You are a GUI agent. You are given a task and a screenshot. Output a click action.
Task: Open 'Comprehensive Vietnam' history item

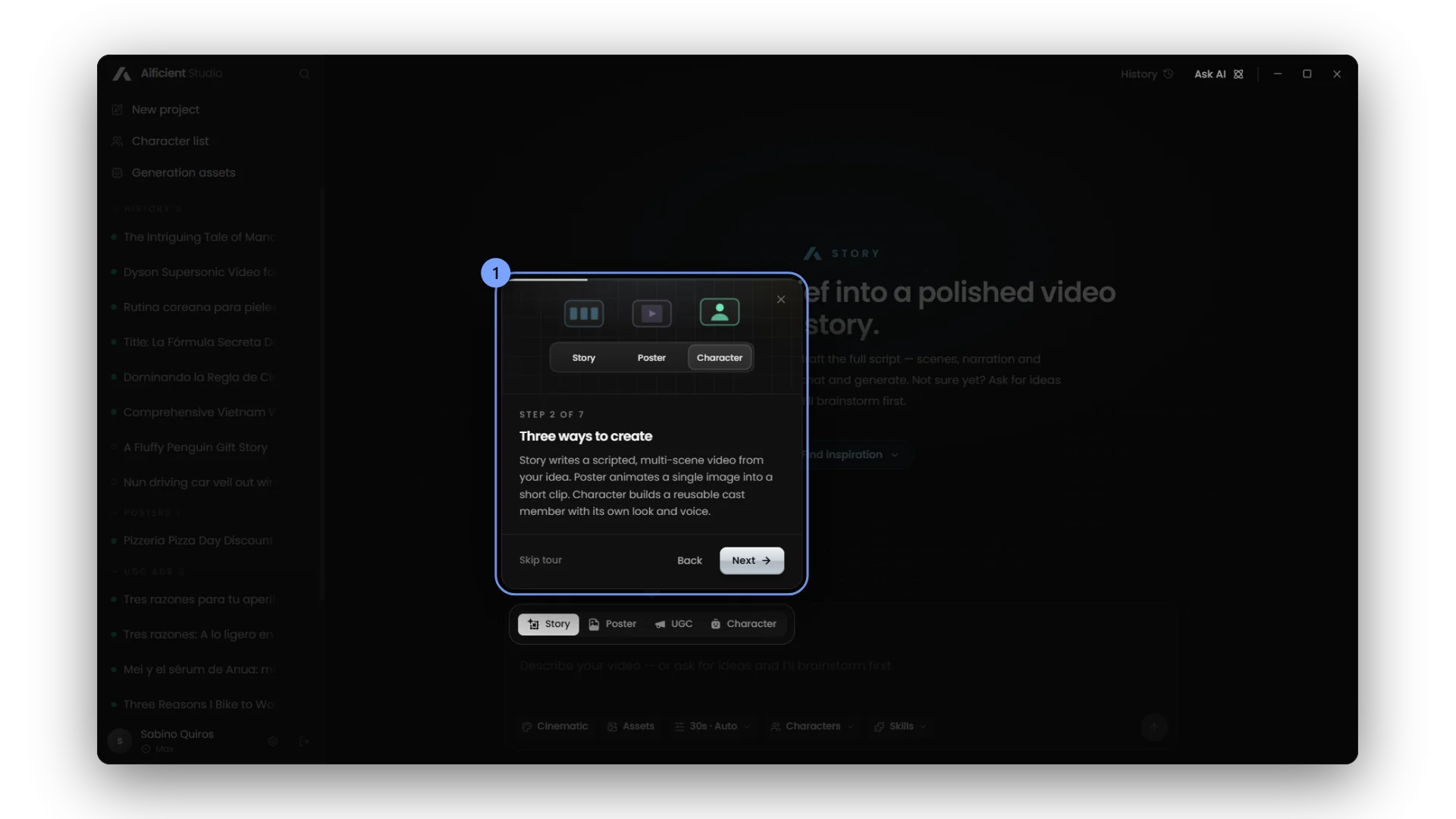193,413
